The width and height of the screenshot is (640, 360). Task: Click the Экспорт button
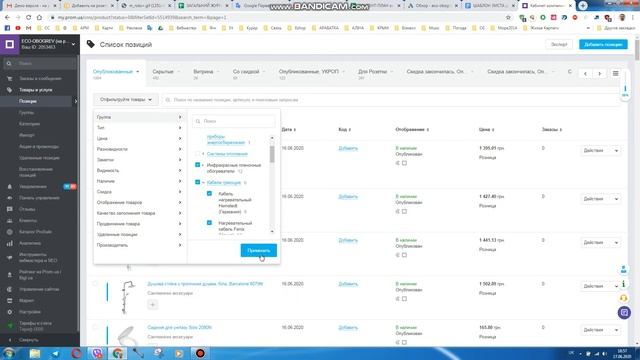pos(559,44)
